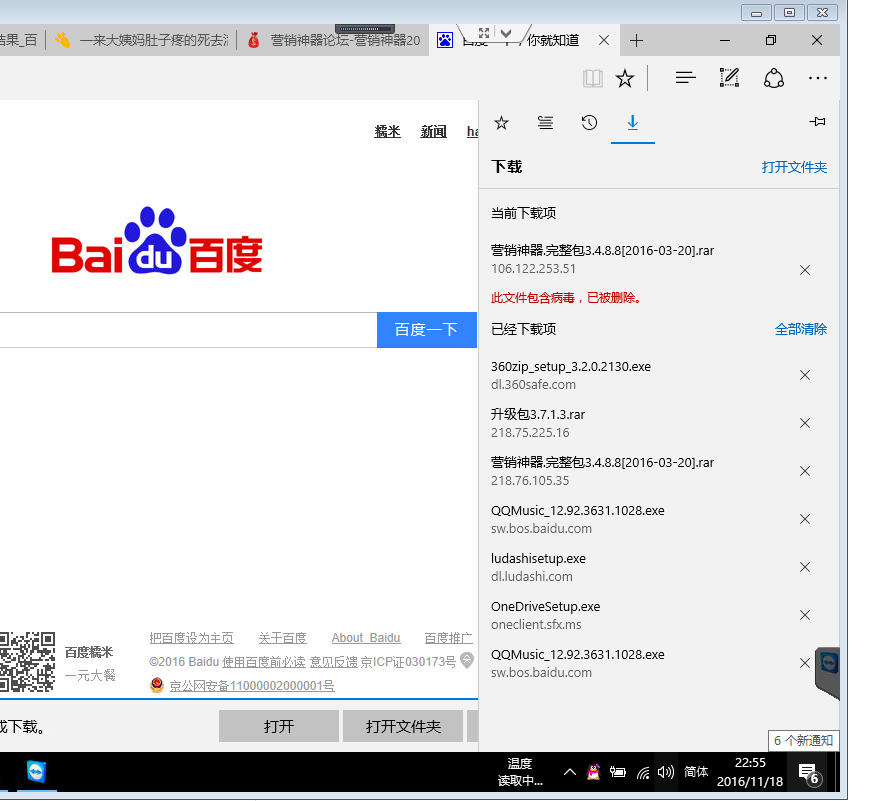Show Favorites inside the Hub panel
Viewport: 881px width, 801px height.
tap(500, 122)
